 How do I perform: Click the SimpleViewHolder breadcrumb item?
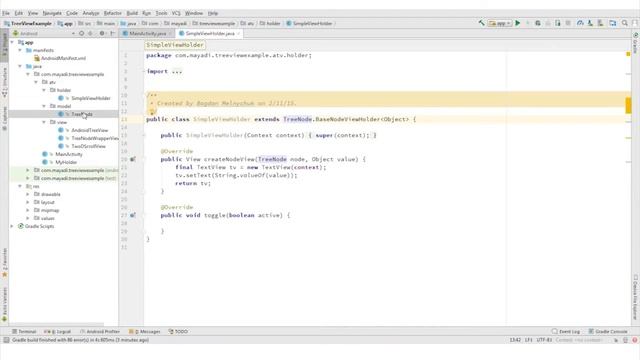click(x=309, y=23)
